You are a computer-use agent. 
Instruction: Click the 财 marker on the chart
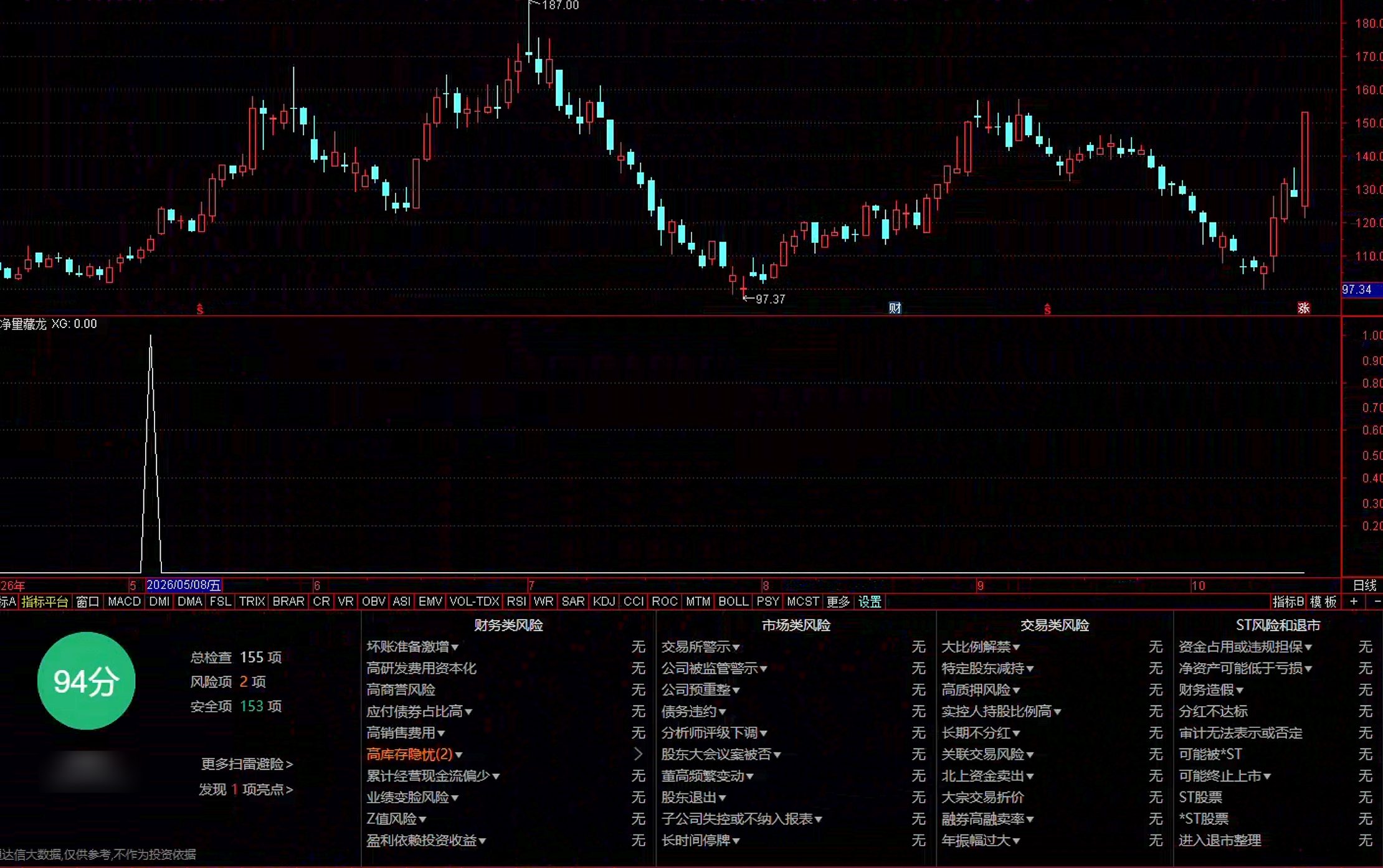tap(895, 308)
